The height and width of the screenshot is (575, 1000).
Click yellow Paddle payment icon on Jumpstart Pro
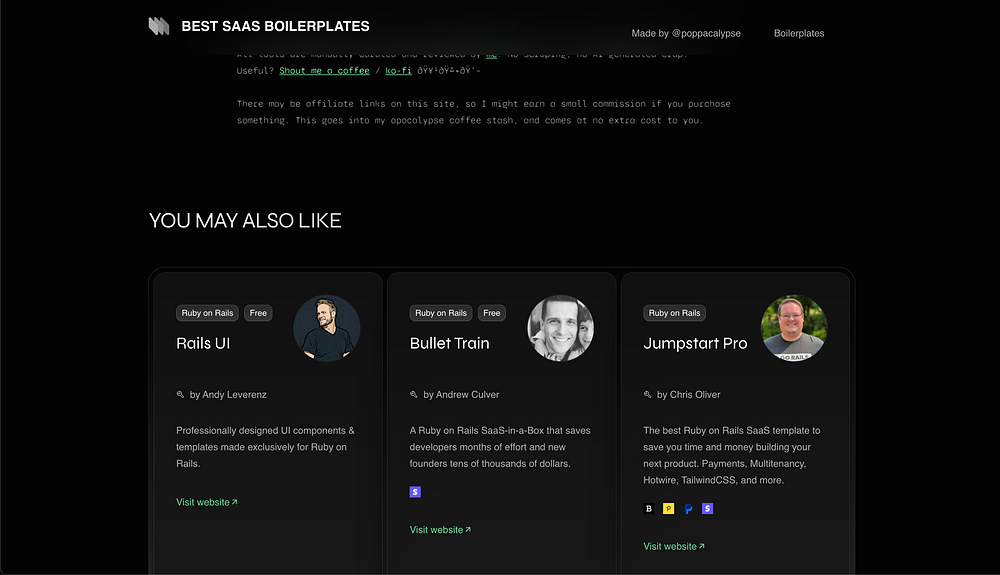pyautogui.click(x=668, y=509)
